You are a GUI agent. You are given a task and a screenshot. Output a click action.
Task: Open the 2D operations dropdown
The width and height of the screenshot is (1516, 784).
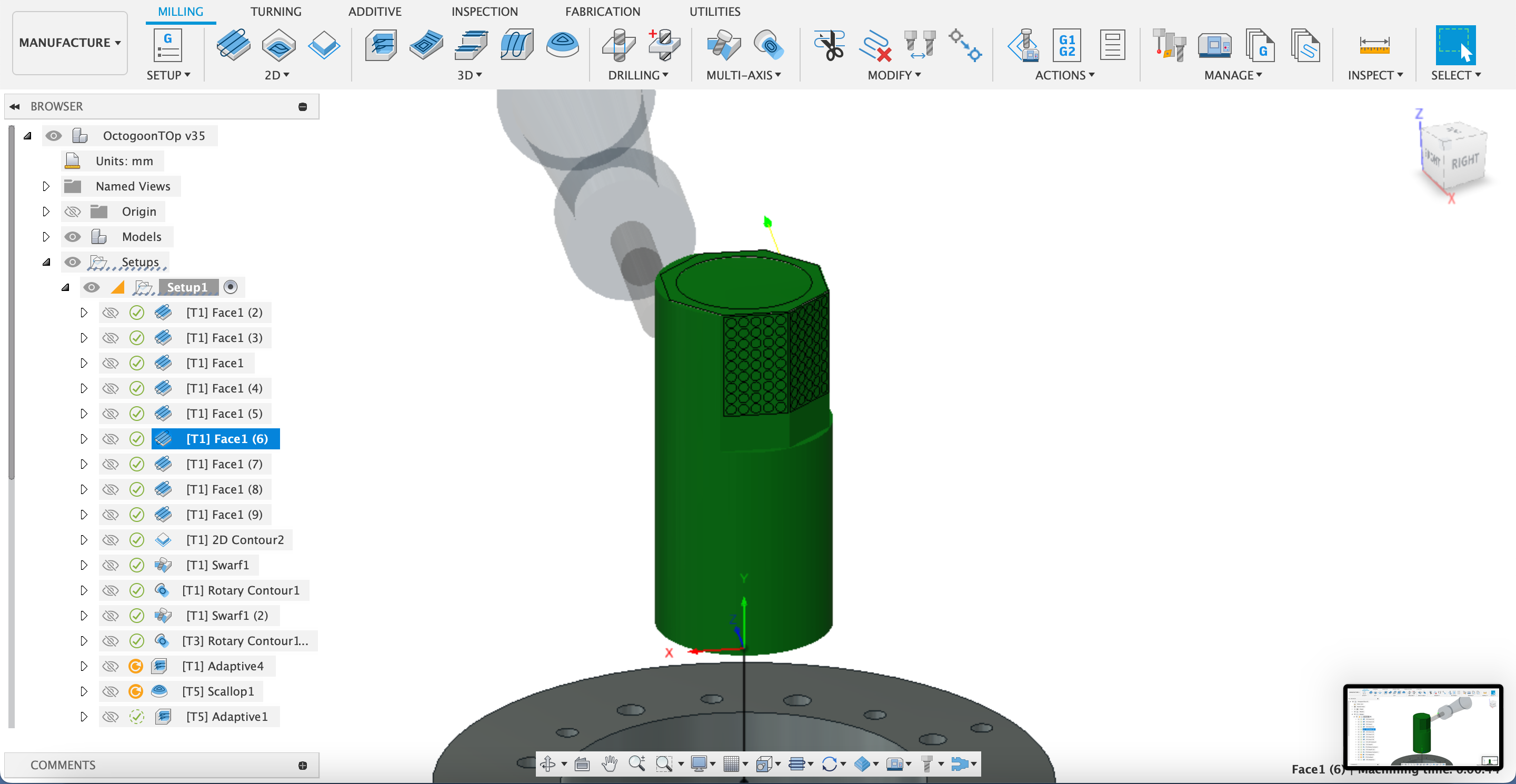coord(276,75)
